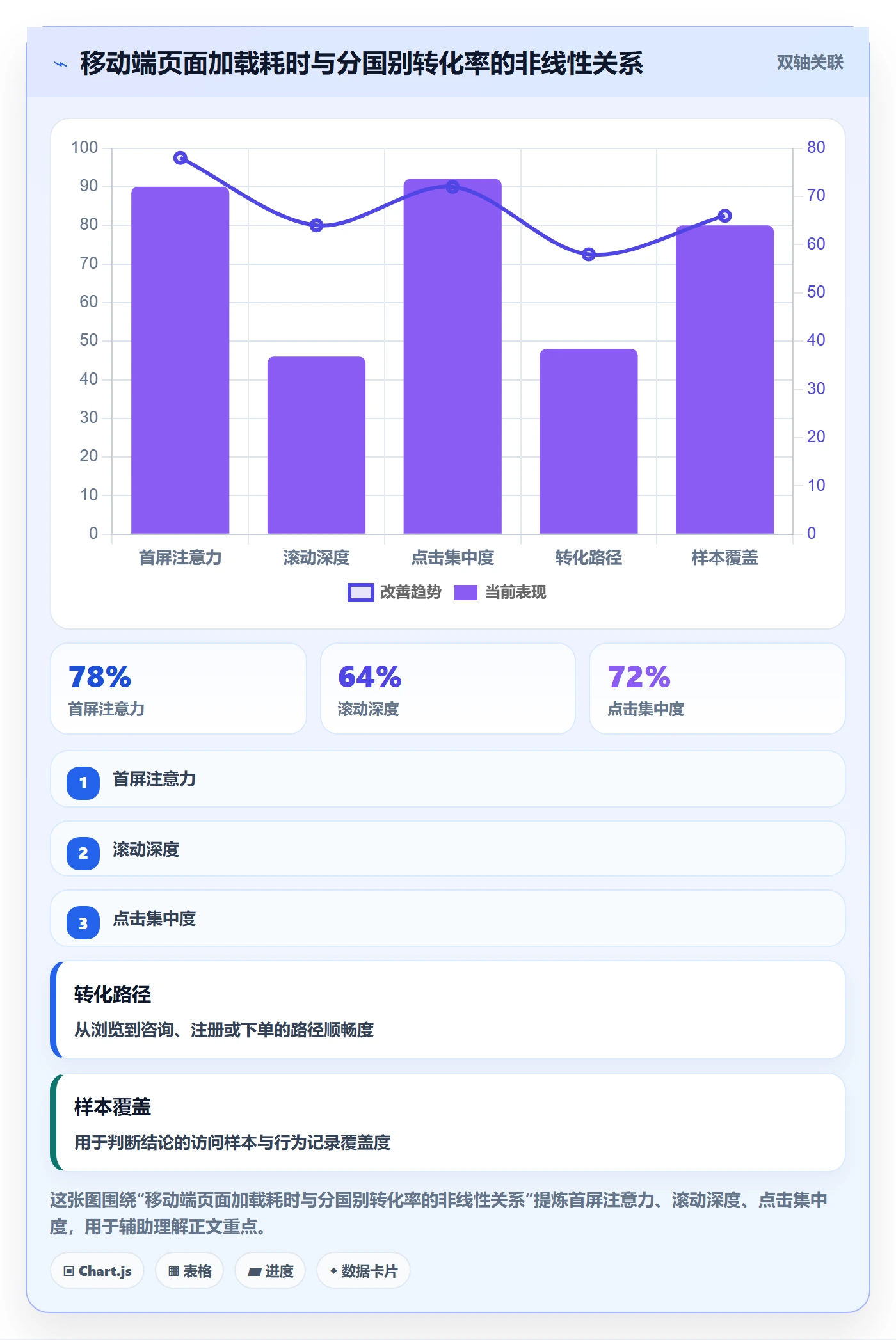The width and height of the screenshot is (896, 1340).
Task: Open the 64% 滚动深度 data card
Action: click(x=448, y=689)
